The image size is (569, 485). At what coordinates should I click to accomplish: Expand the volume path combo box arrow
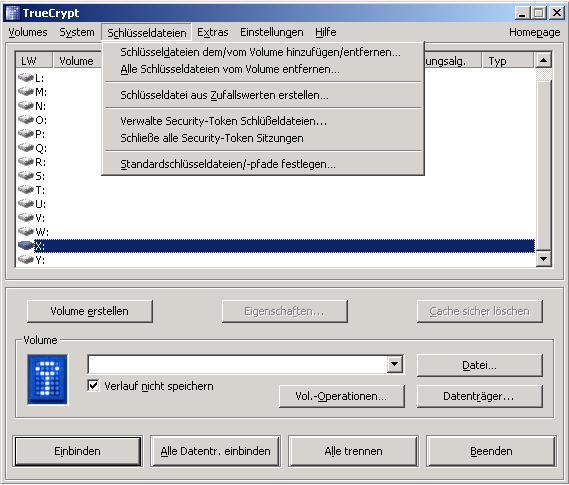395,364
